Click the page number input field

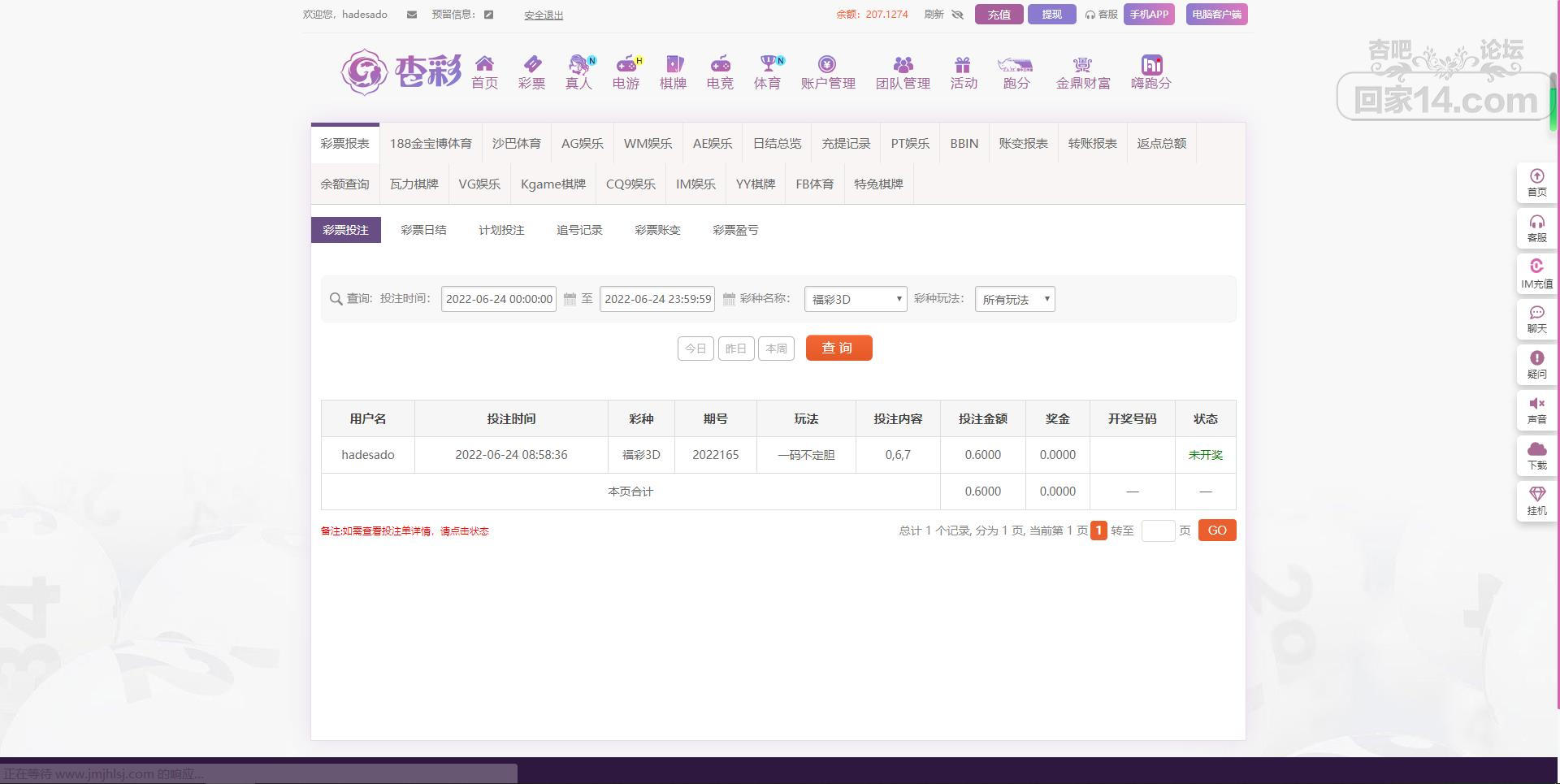tap(1158, 531)
